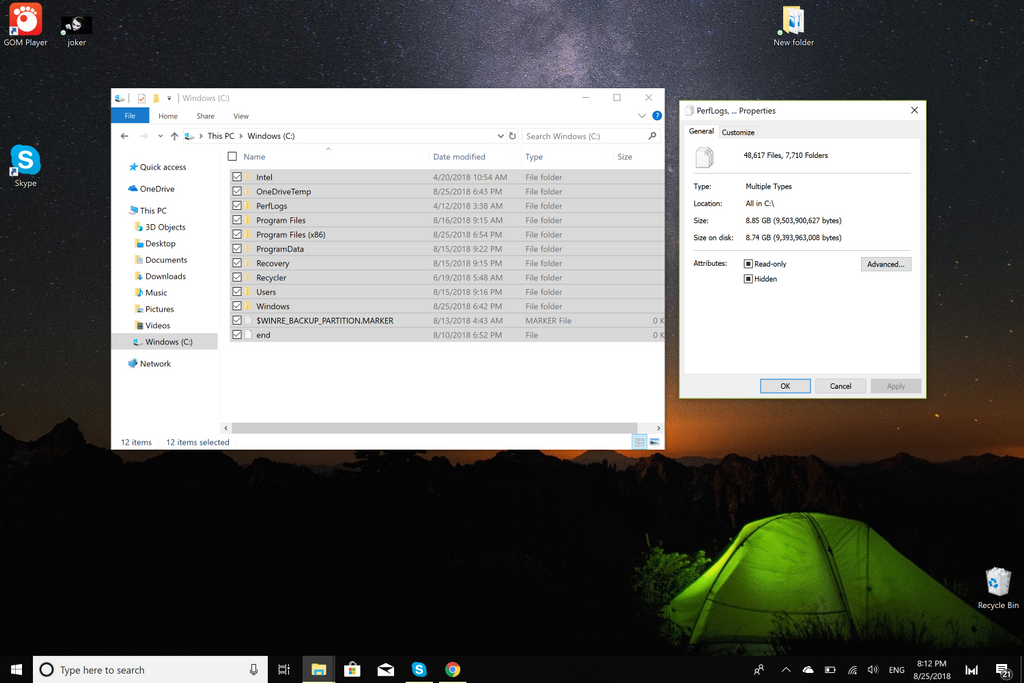Open the Windows Start menu

(x=16, y=669)
